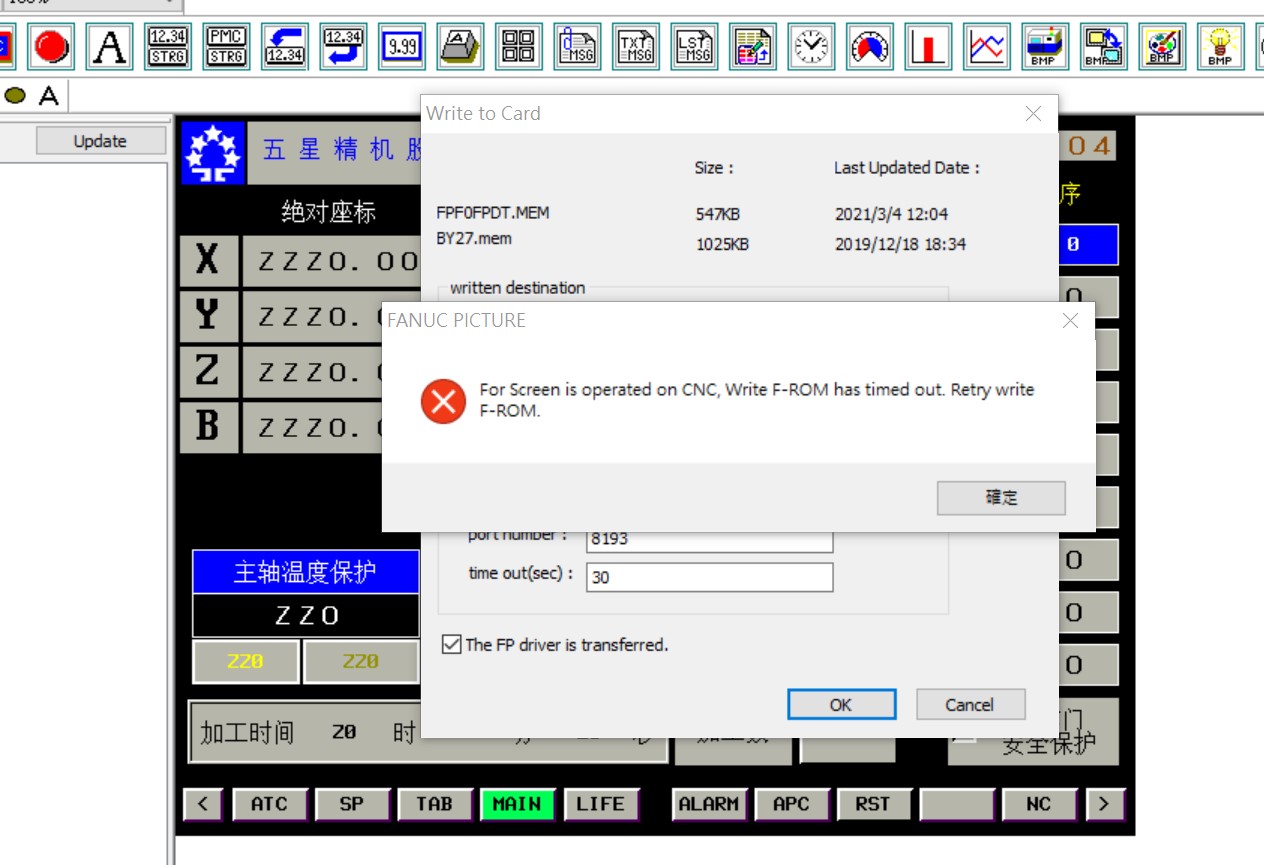Switch to the MAIN screen tab

[517, 804]
